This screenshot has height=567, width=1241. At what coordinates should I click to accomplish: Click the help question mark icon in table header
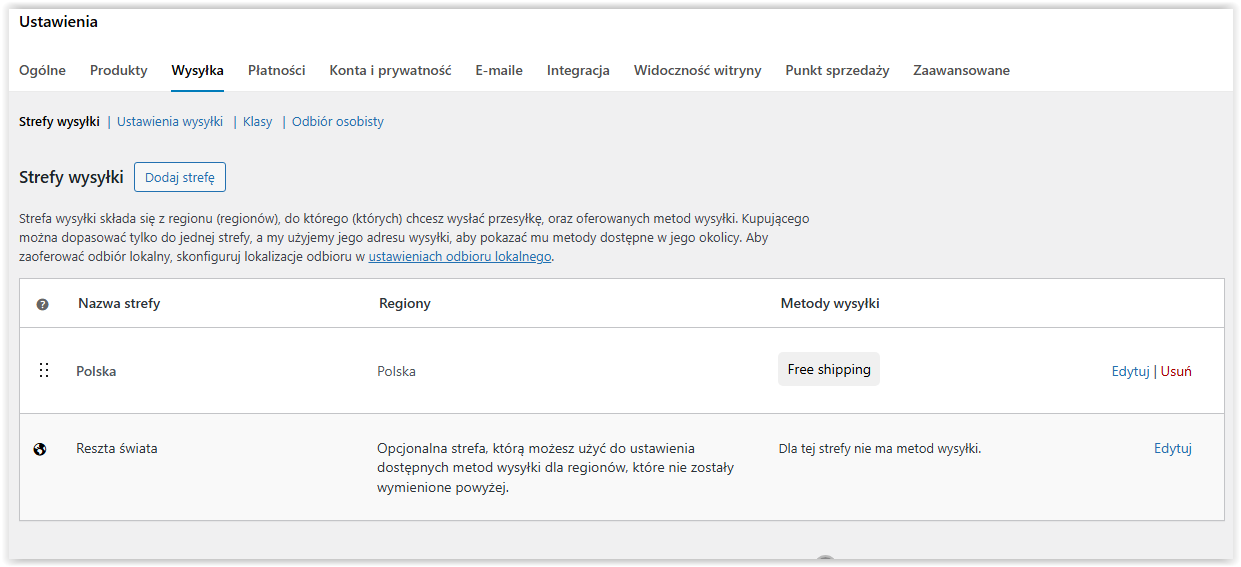coord(42,304)
